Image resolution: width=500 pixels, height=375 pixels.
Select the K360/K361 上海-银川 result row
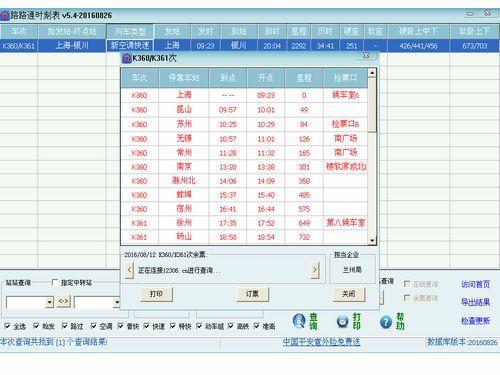coord(249,46)
